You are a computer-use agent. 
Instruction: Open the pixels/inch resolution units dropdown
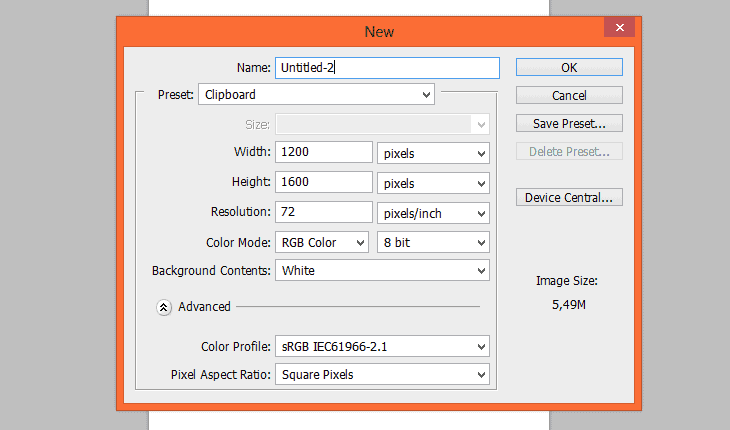point(433,213)
